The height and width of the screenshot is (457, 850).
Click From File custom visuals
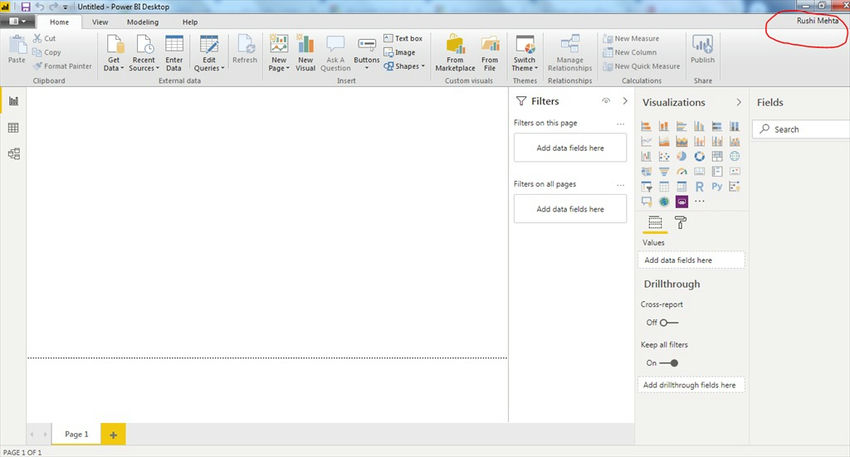pyautogui.click(x=490, y=53)
